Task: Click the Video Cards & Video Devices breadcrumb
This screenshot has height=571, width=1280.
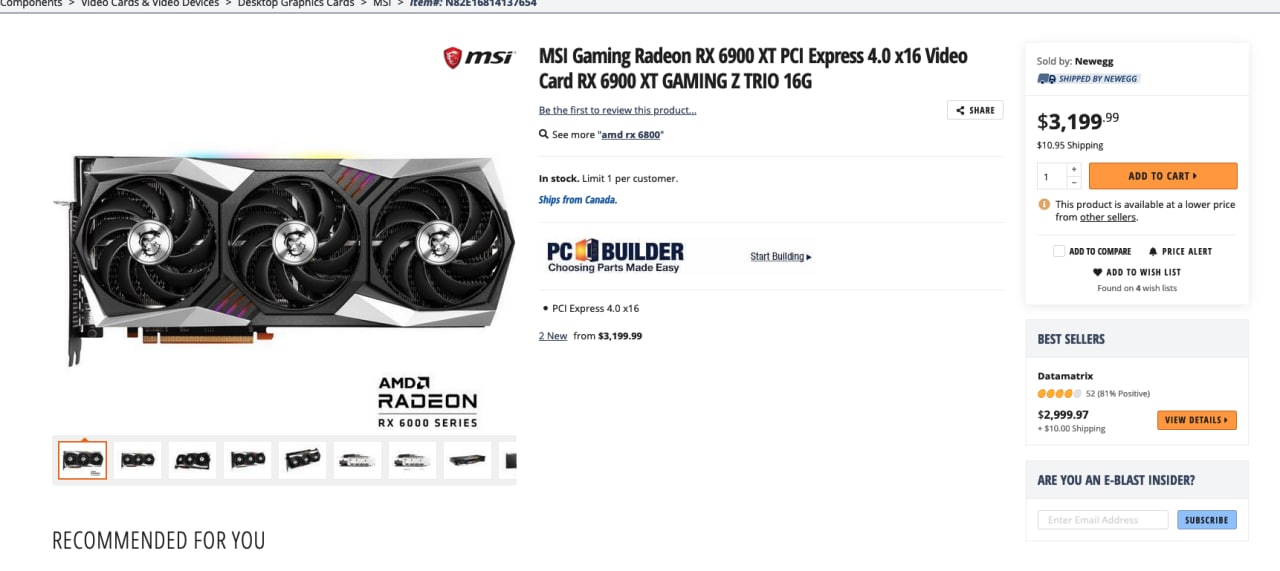Action: pyautogui.click(x=152, y=4)
